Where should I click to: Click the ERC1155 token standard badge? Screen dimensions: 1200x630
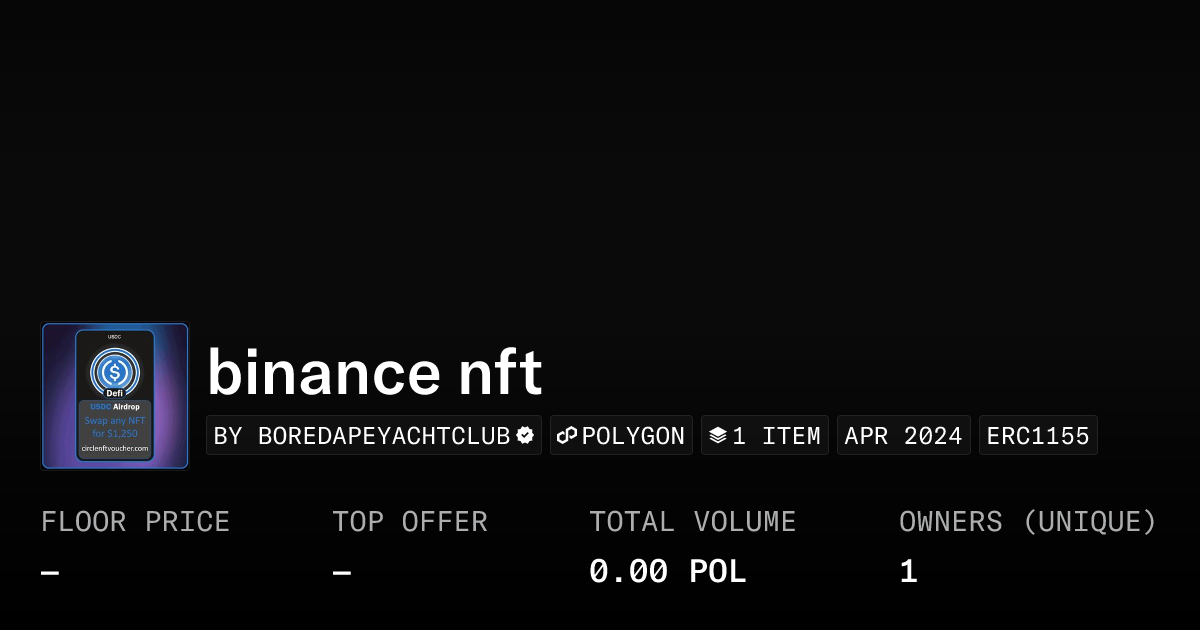pos(1038,435)
